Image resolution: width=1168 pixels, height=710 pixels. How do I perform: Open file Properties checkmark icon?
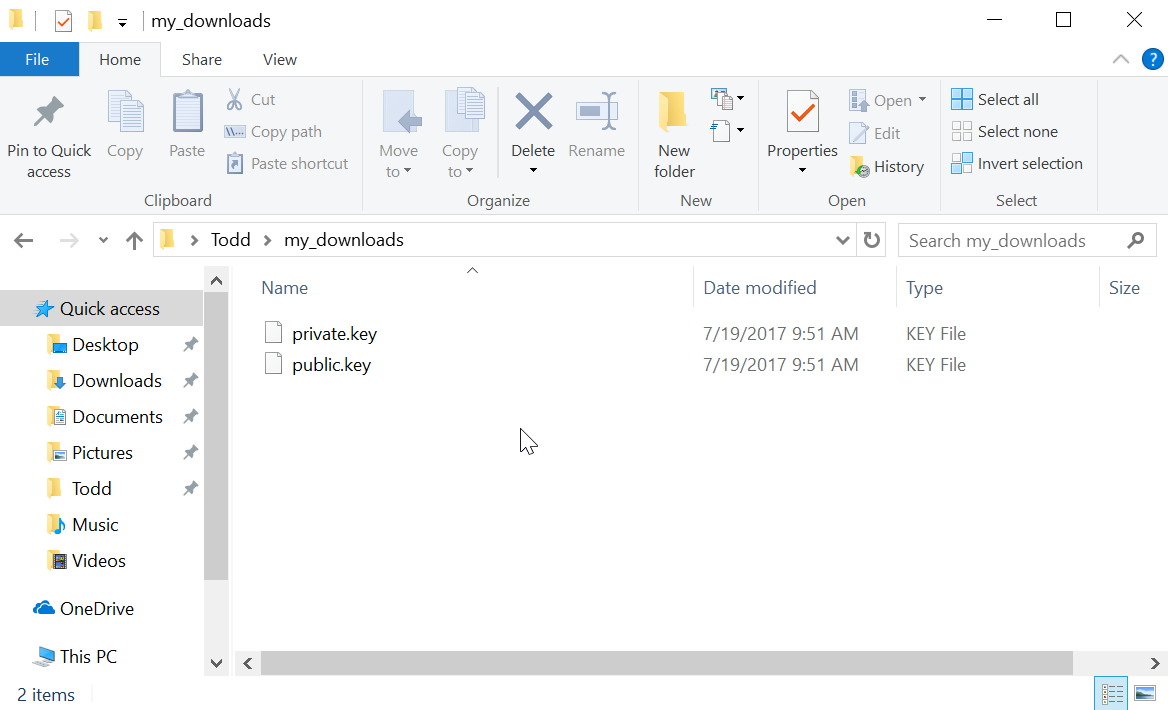802,112
